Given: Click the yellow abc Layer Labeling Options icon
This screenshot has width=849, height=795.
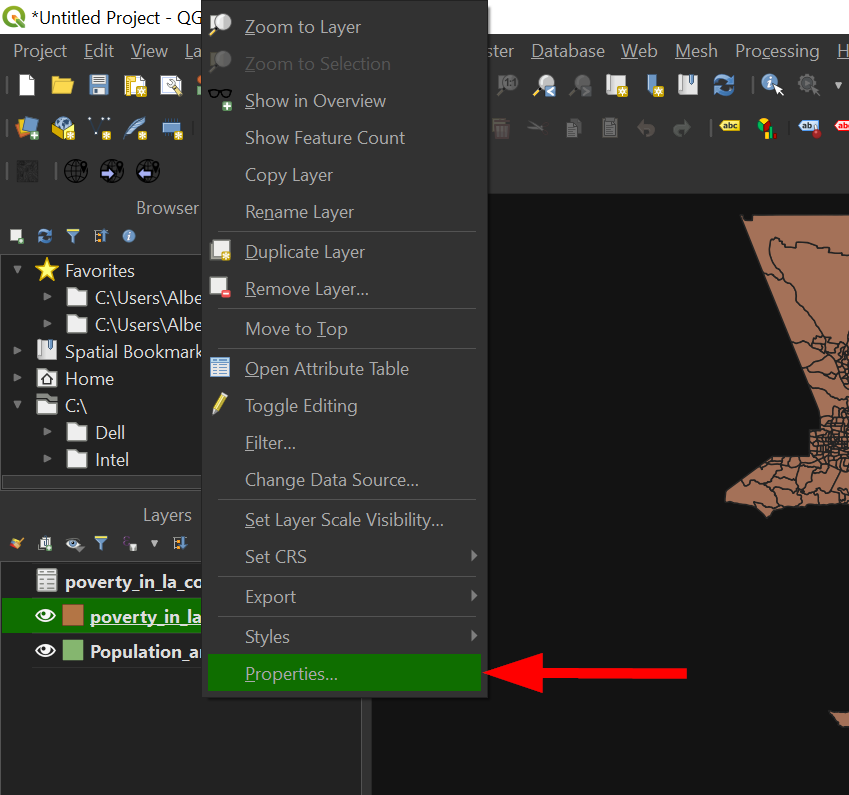Looking at the screenshot, I should coord(729,126).
